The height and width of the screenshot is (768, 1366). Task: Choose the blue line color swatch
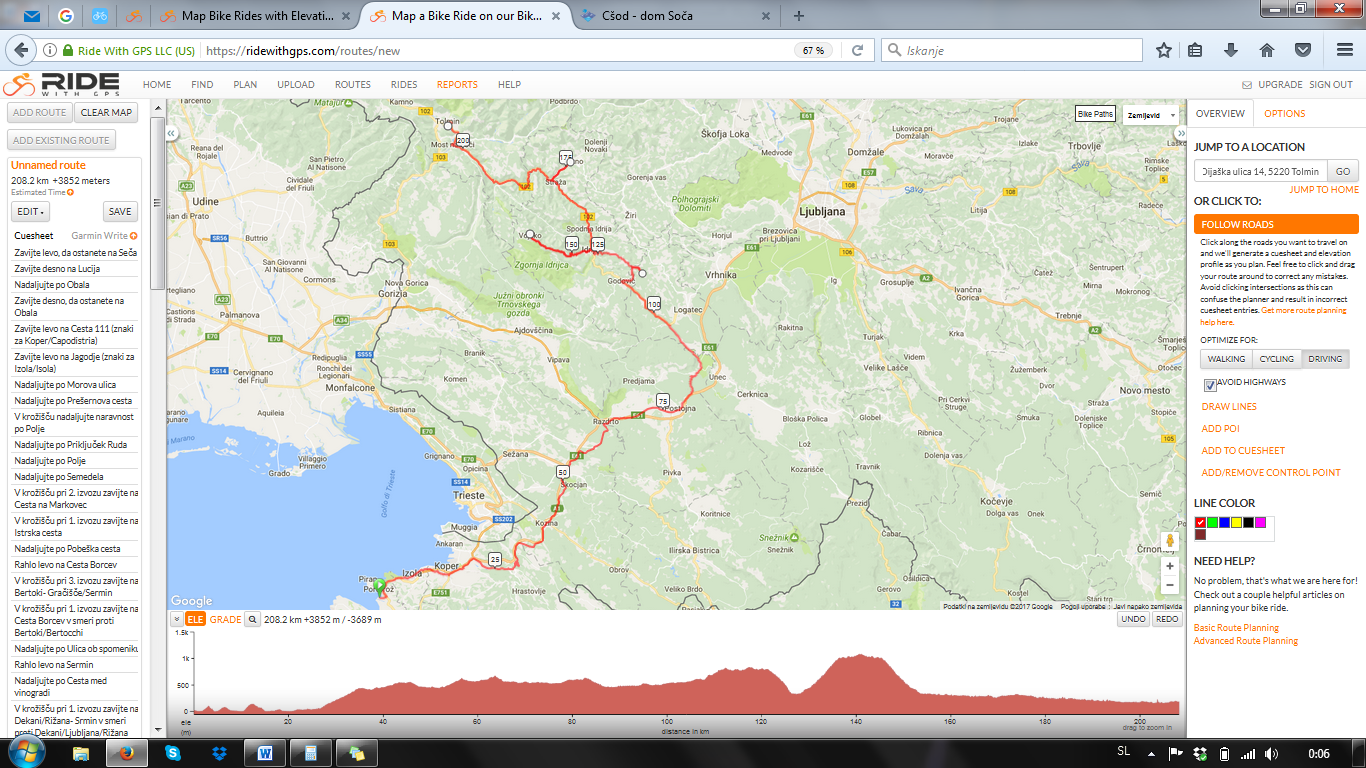pos(1225,523)
